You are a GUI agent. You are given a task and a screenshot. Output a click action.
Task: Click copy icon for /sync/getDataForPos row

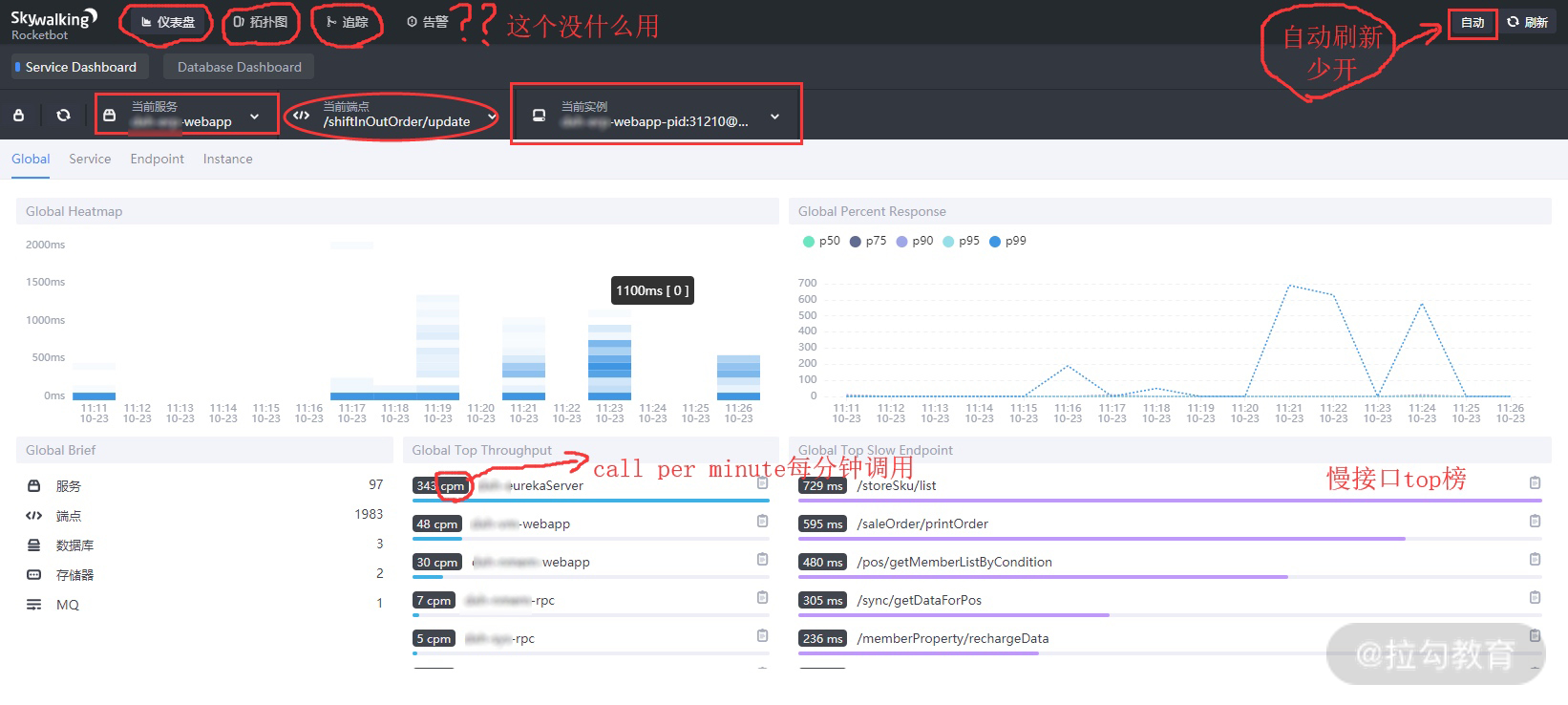click(1535, 598)
